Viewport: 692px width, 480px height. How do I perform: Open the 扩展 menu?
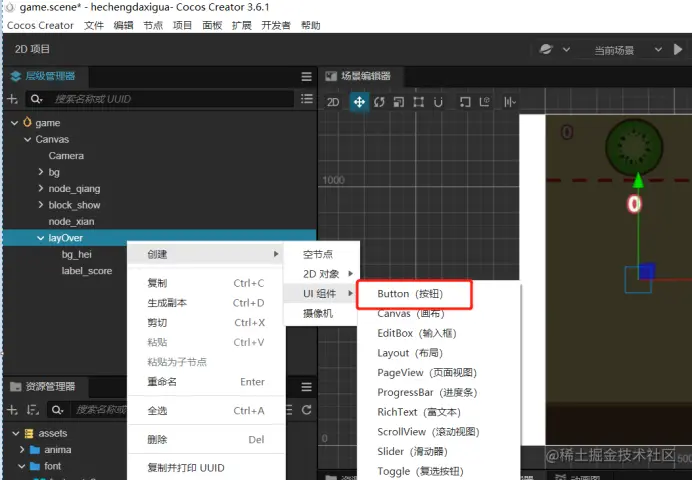[241, 26]
